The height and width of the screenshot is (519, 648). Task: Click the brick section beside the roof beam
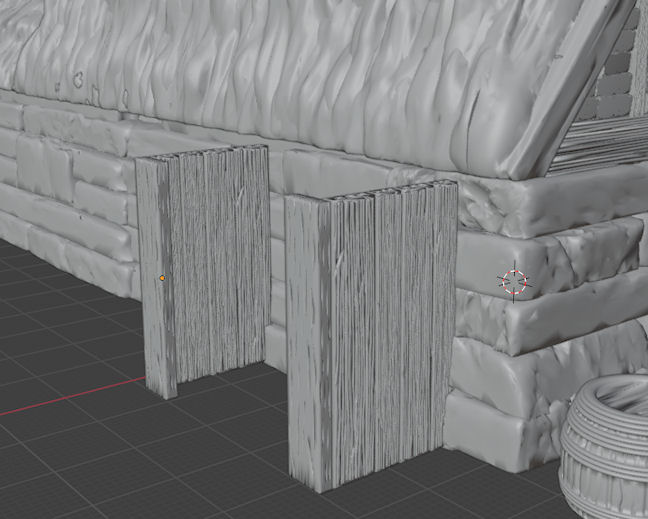[x=612, y=80]
